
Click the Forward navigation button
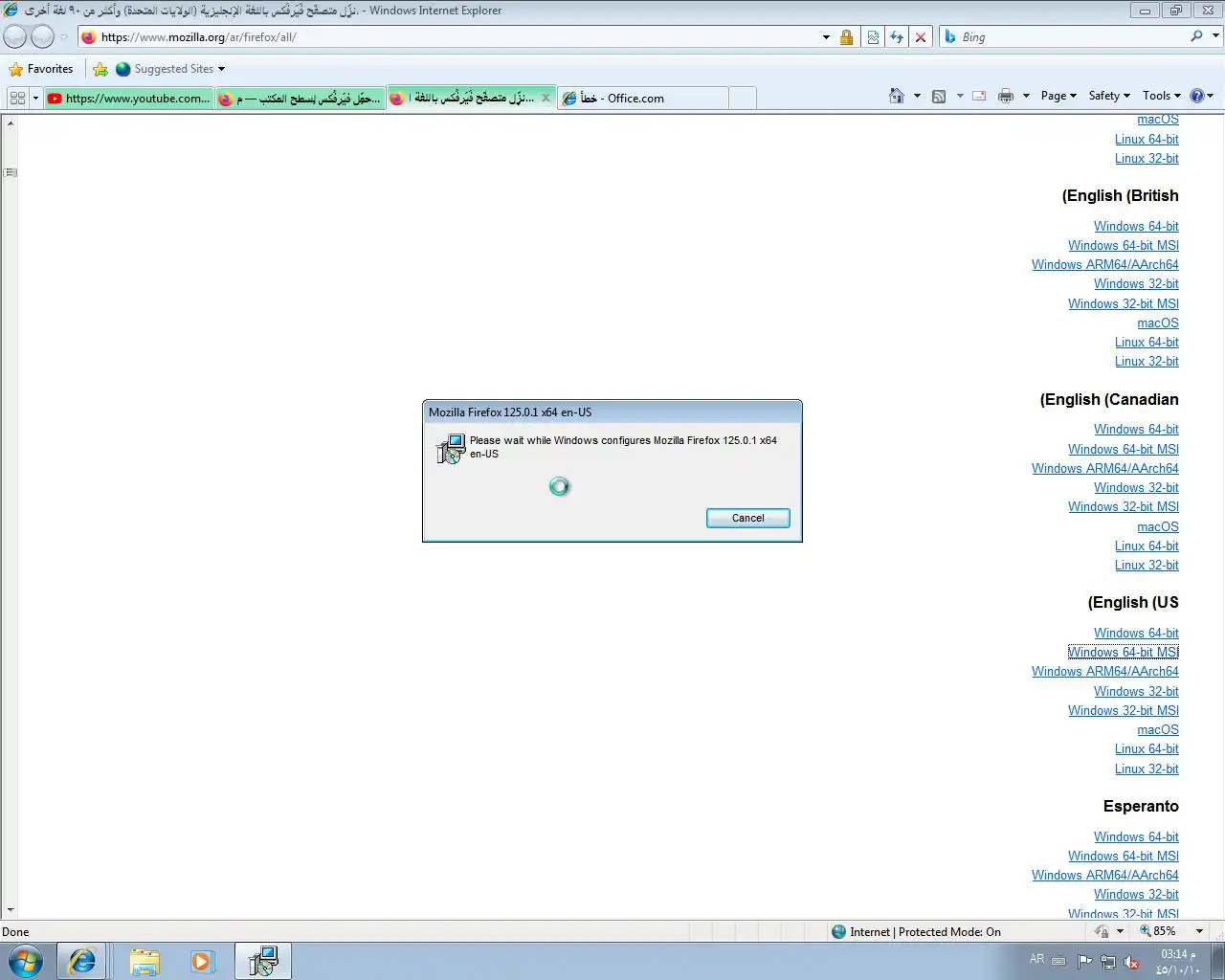(x=43, y=37)
